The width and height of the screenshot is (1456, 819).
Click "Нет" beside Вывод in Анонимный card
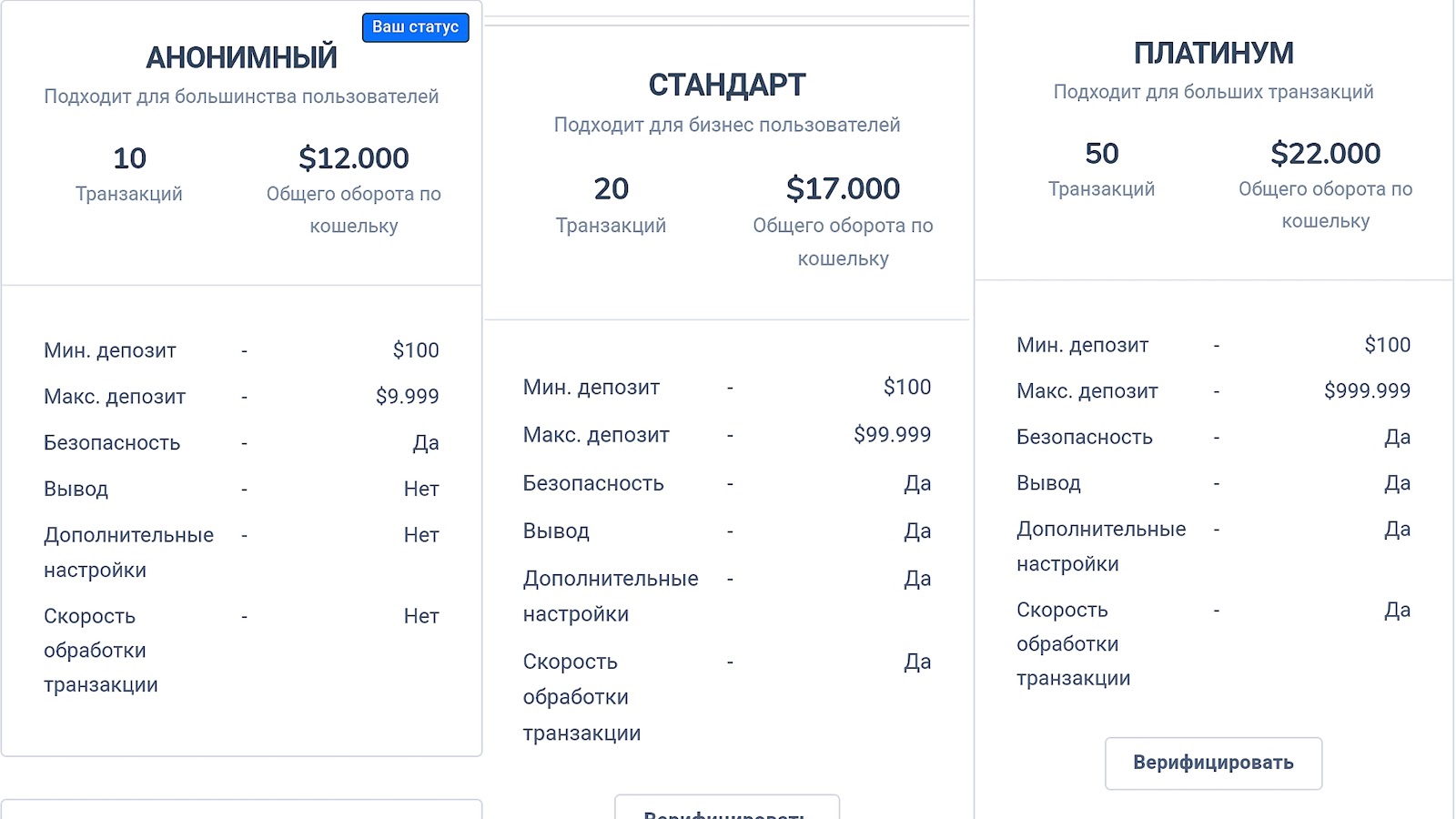tap(421, 490)
